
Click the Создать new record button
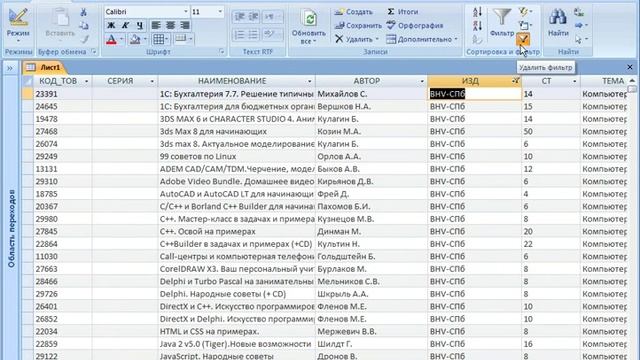coord(353,12)
